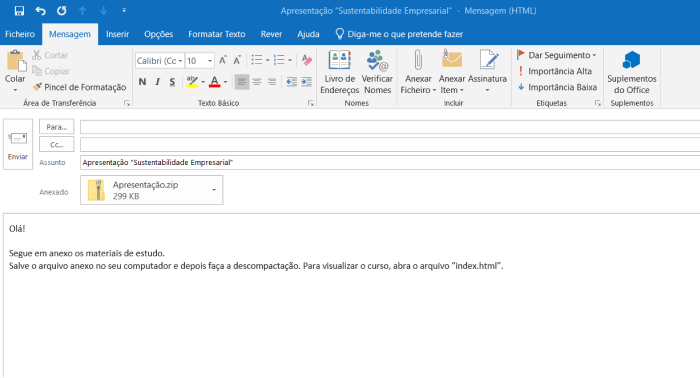This screenshot has height=378, width=700.
Task: Open the Etiquetas dialog launcher
Action: pyautogui.click(x=598, y=103)
